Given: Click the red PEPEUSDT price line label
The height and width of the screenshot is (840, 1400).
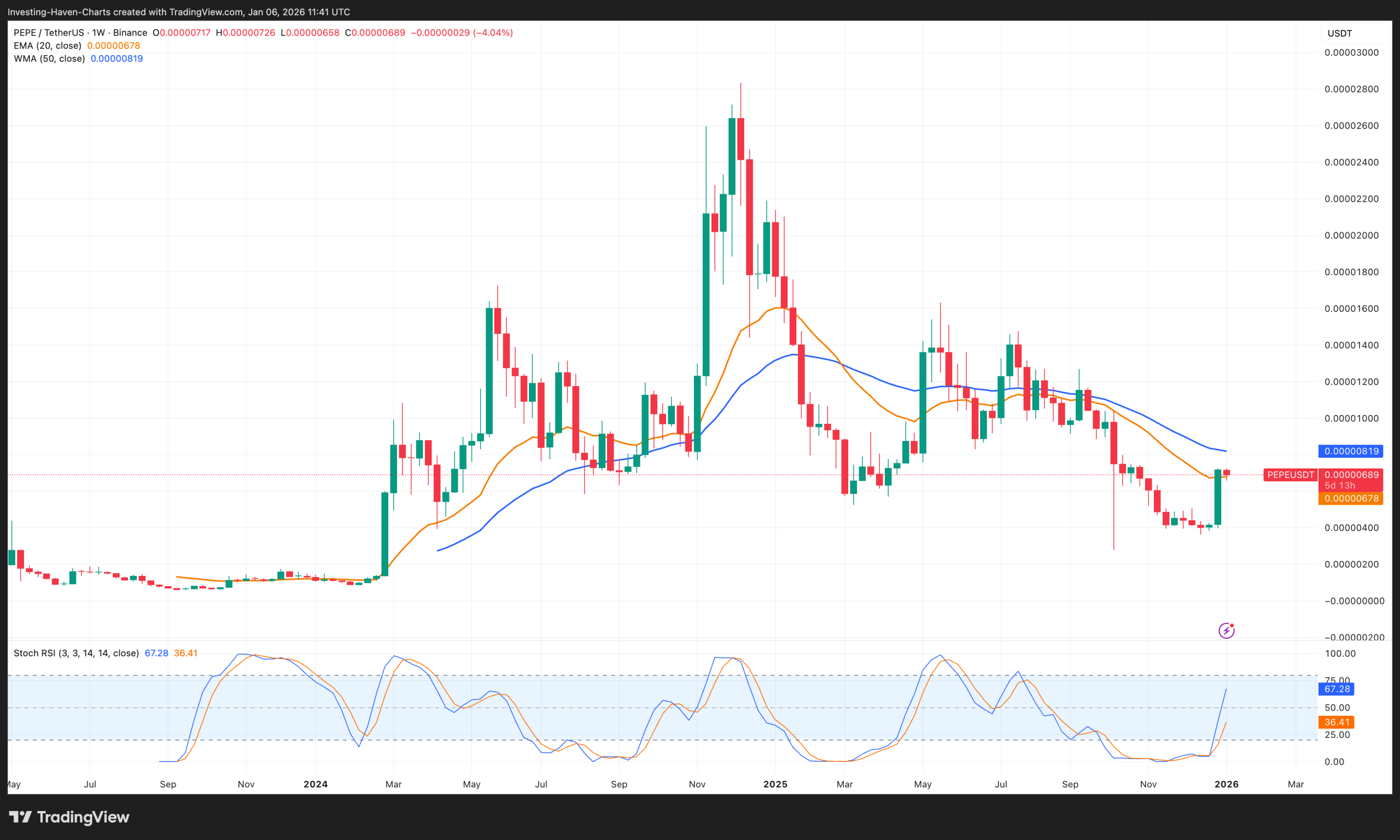Looking at the screenshot, I should tap(1290, 475).
